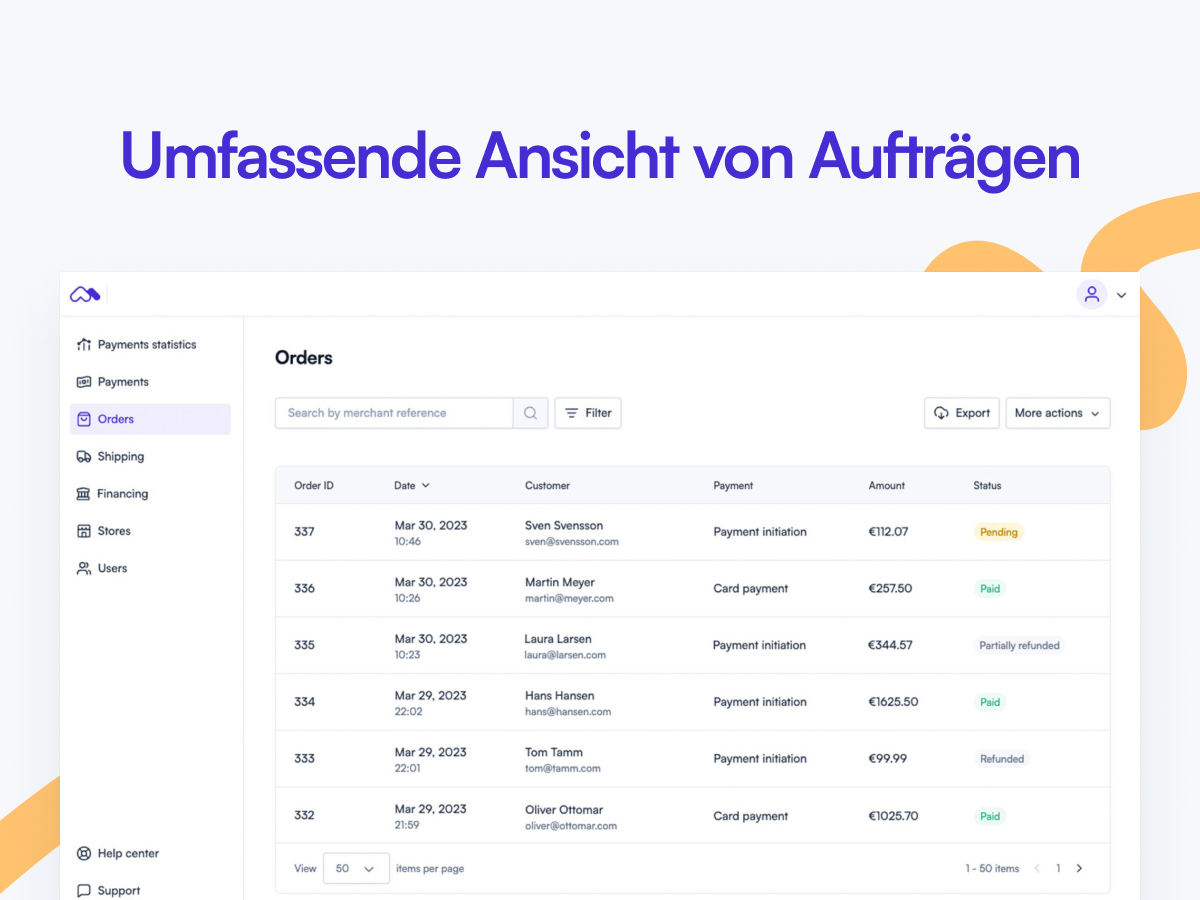This screenshot has height=900, width=1200.
Task: Open the Financing bank icon
Action: coord(84,494)
